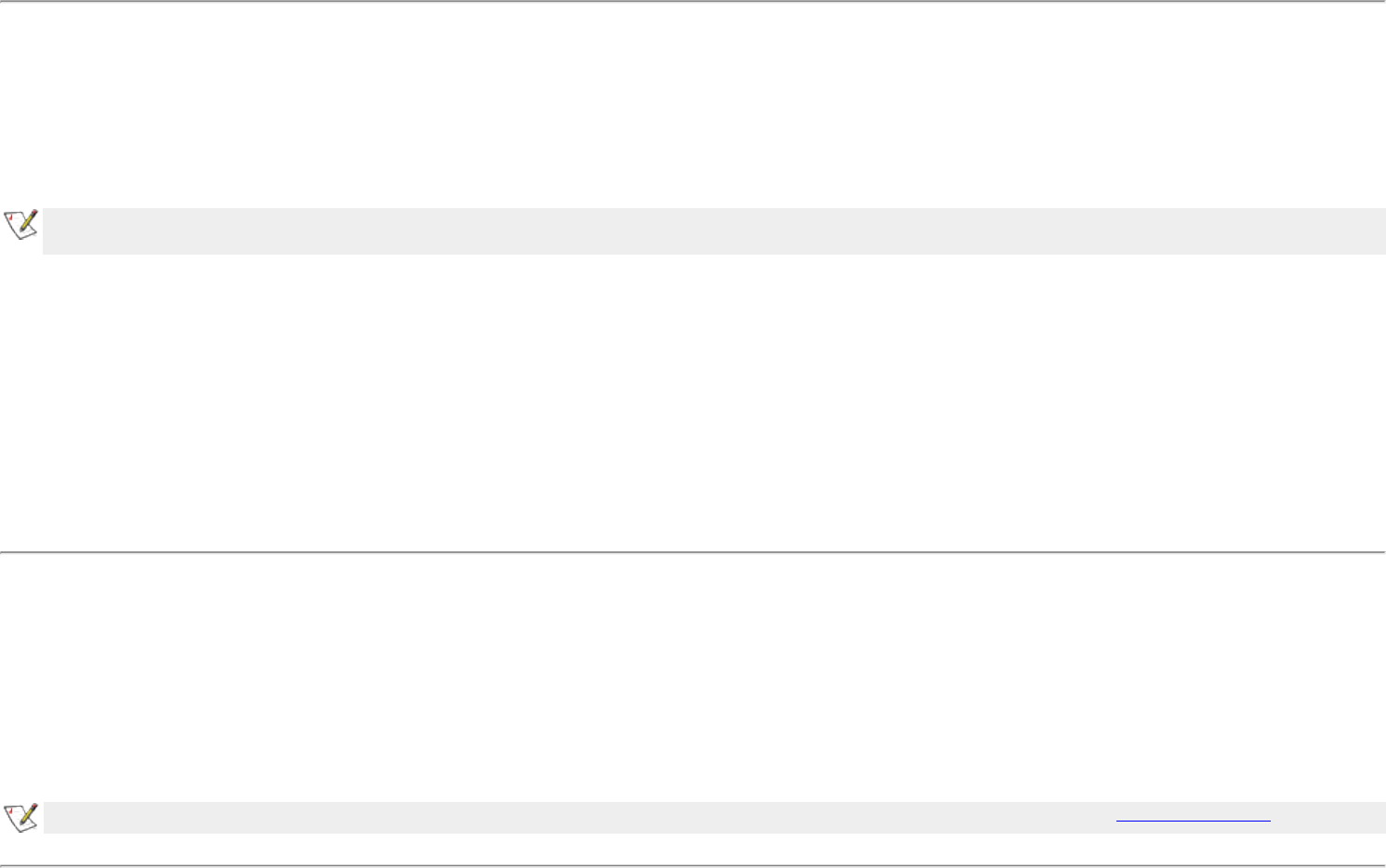This screenshot has height=868, width=1386.
Task: Click the center of the lower gray note bar
Action: point(714,818)
